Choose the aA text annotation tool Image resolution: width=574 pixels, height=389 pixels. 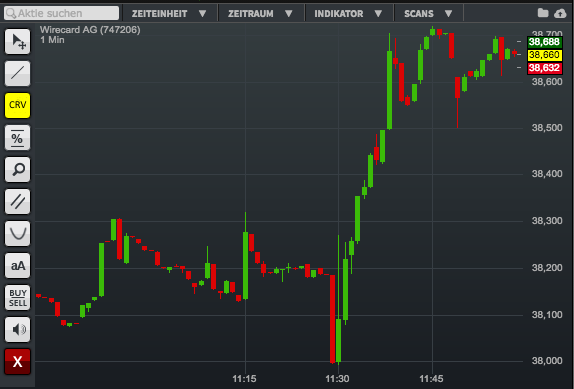click(18, 265)
